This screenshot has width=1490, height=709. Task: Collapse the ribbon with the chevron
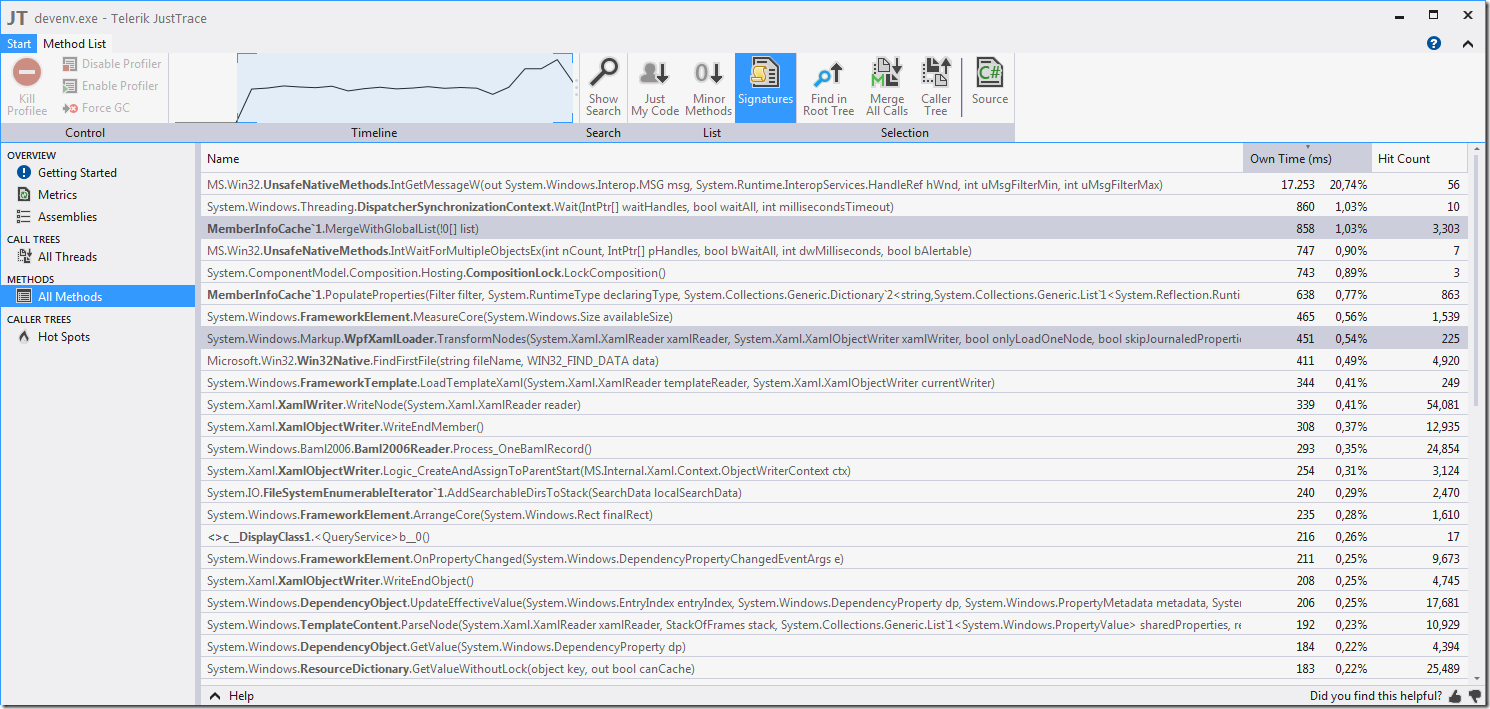(x=1467, y=44)
